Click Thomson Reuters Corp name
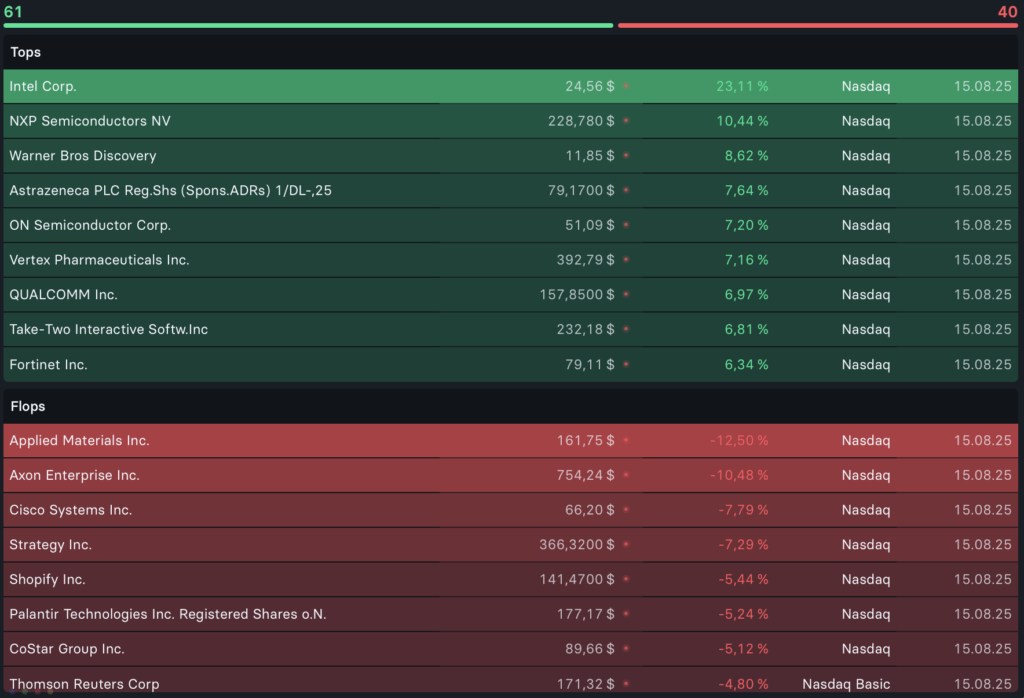 [x=84, y=684]
